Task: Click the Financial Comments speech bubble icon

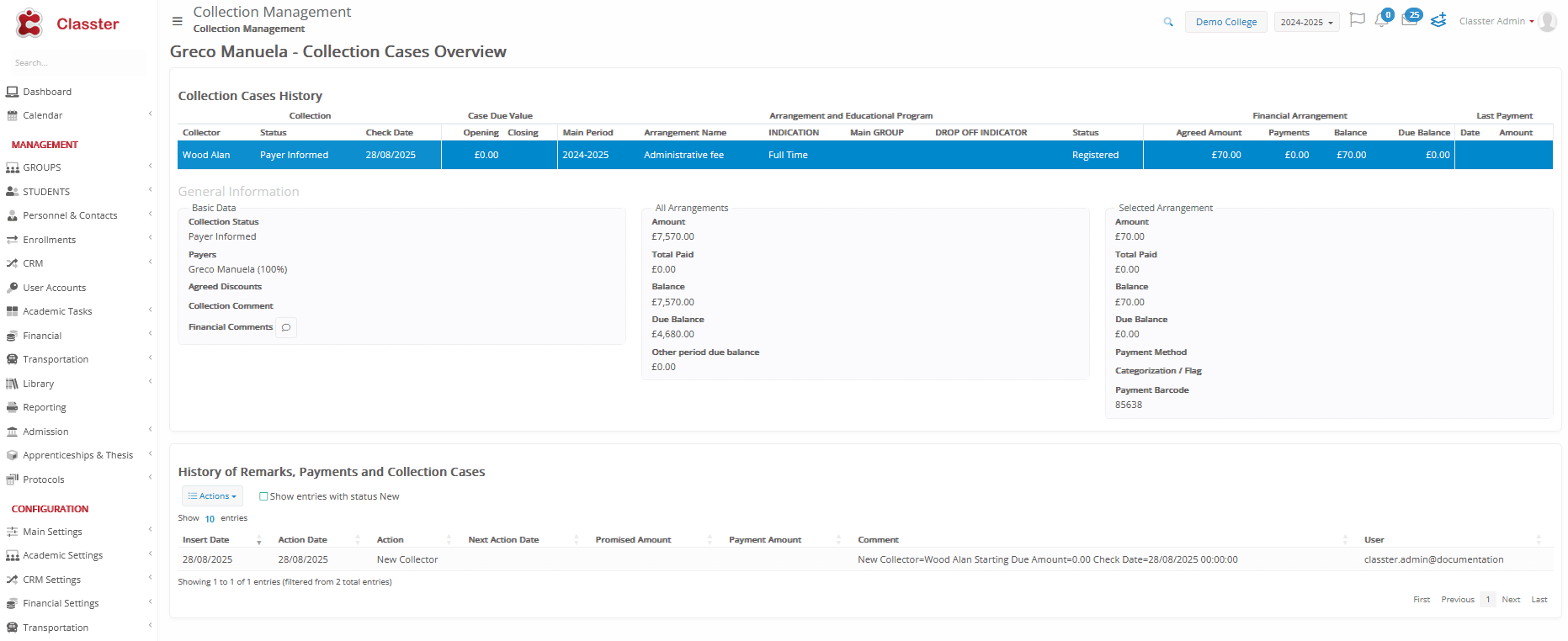Action: (x=286, y=327)
